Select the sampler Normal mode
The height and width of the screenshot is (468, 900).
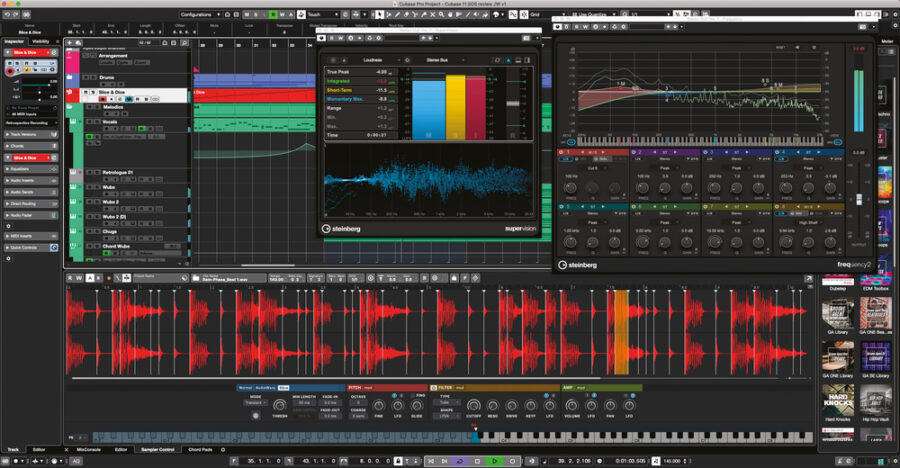[x=246, y=388]
